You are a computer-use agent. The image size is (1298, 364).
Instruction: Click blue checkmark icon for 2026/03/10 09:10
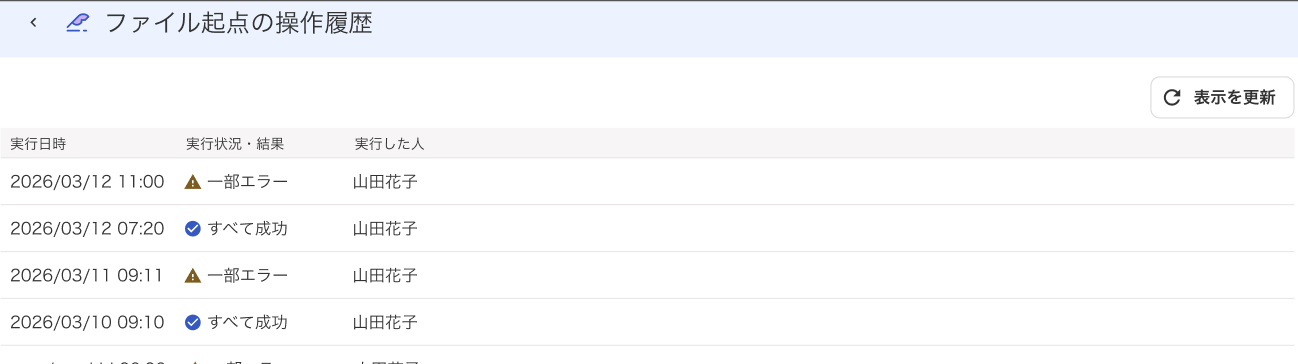193,322
